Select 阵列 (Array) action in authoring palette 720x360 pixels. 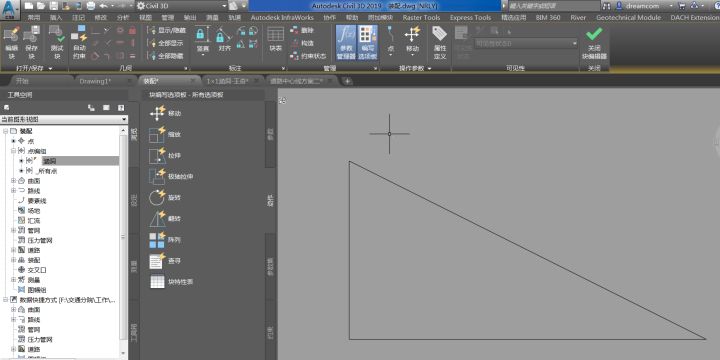coord(165,240)
